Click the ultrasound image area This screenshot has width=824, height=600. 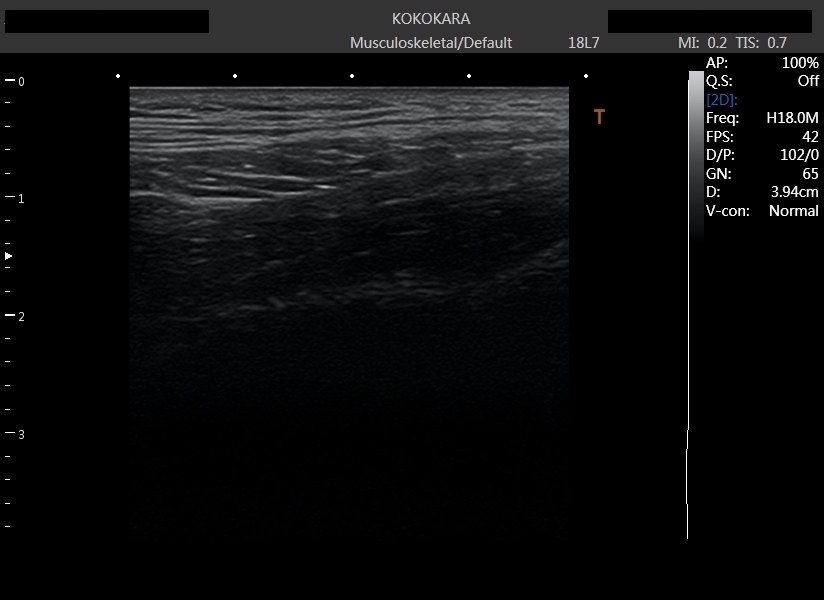[349, 313]
